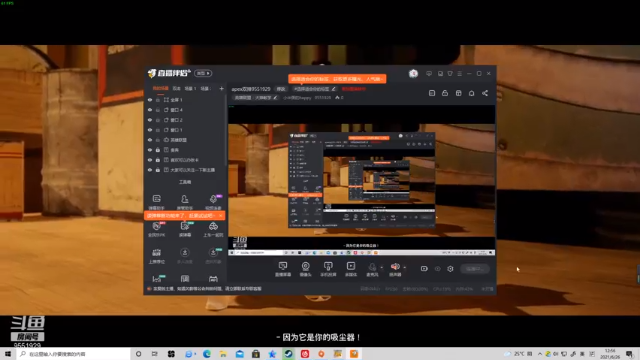Switch to the 场景 1 tab

coord(190,89)
